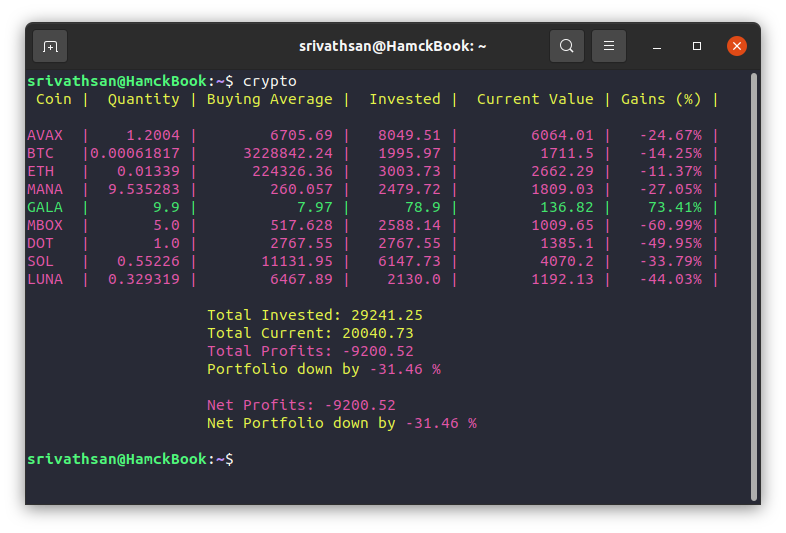This screenshot has height=533, width=786.
Task: Click the SOL coin name
Action: tap(41, 262)
